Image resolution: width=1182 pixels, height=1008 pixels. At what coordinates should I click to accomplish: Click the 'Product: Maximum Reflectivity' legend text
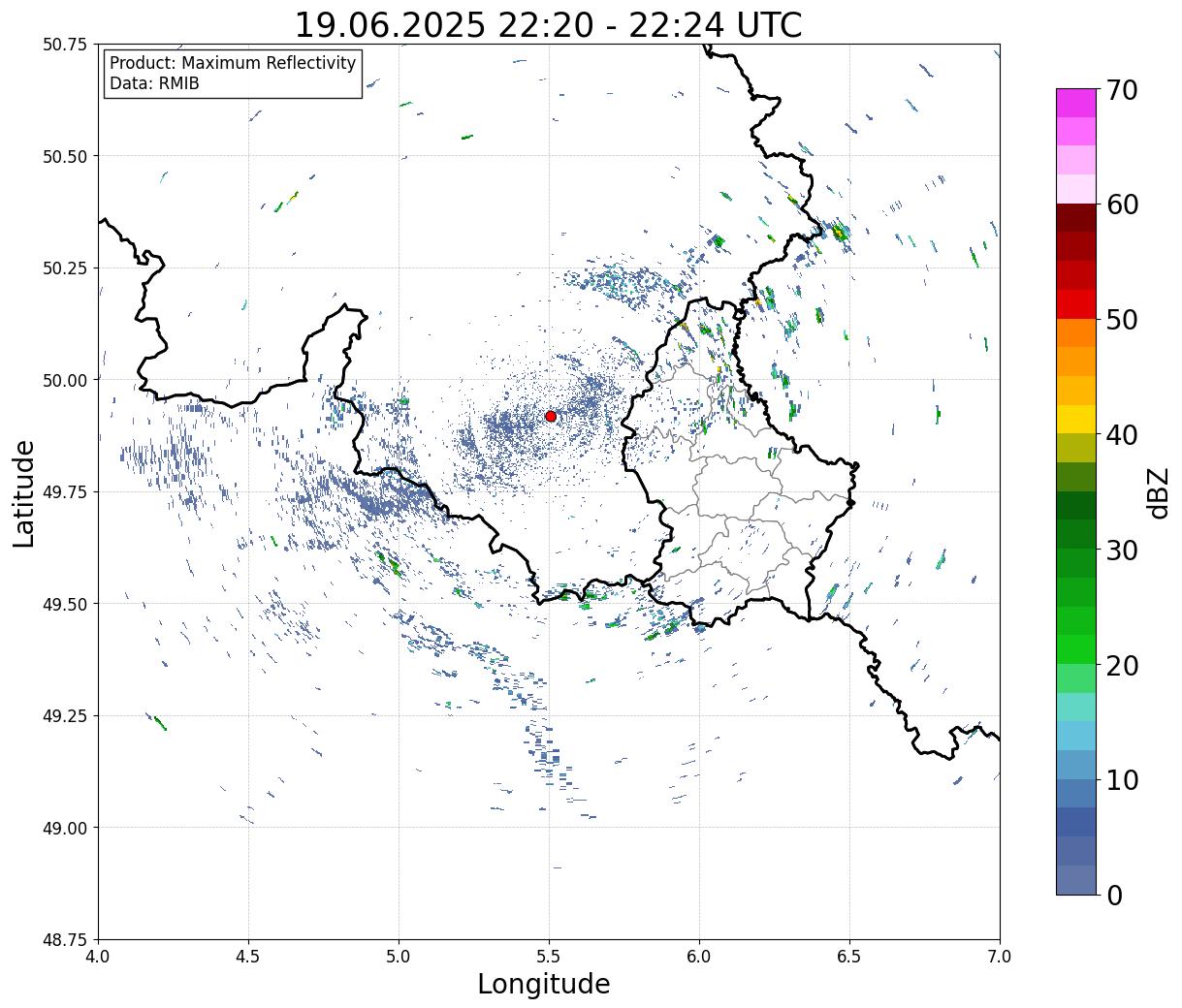233,63
